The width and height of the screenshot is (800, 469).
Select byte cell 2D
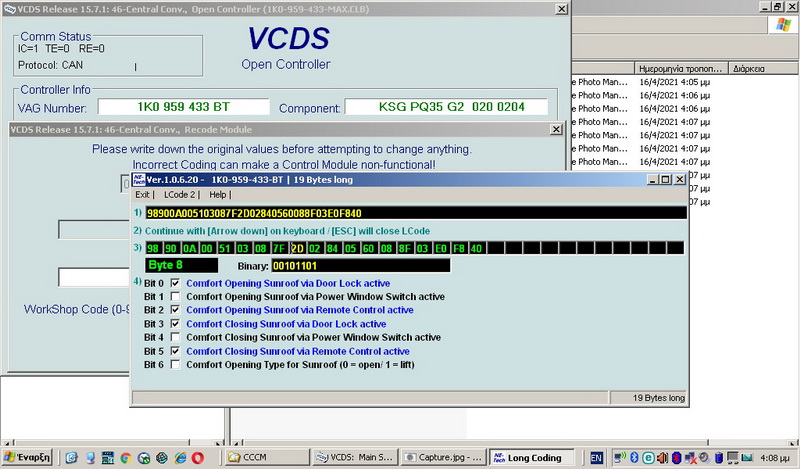[297, 249]
